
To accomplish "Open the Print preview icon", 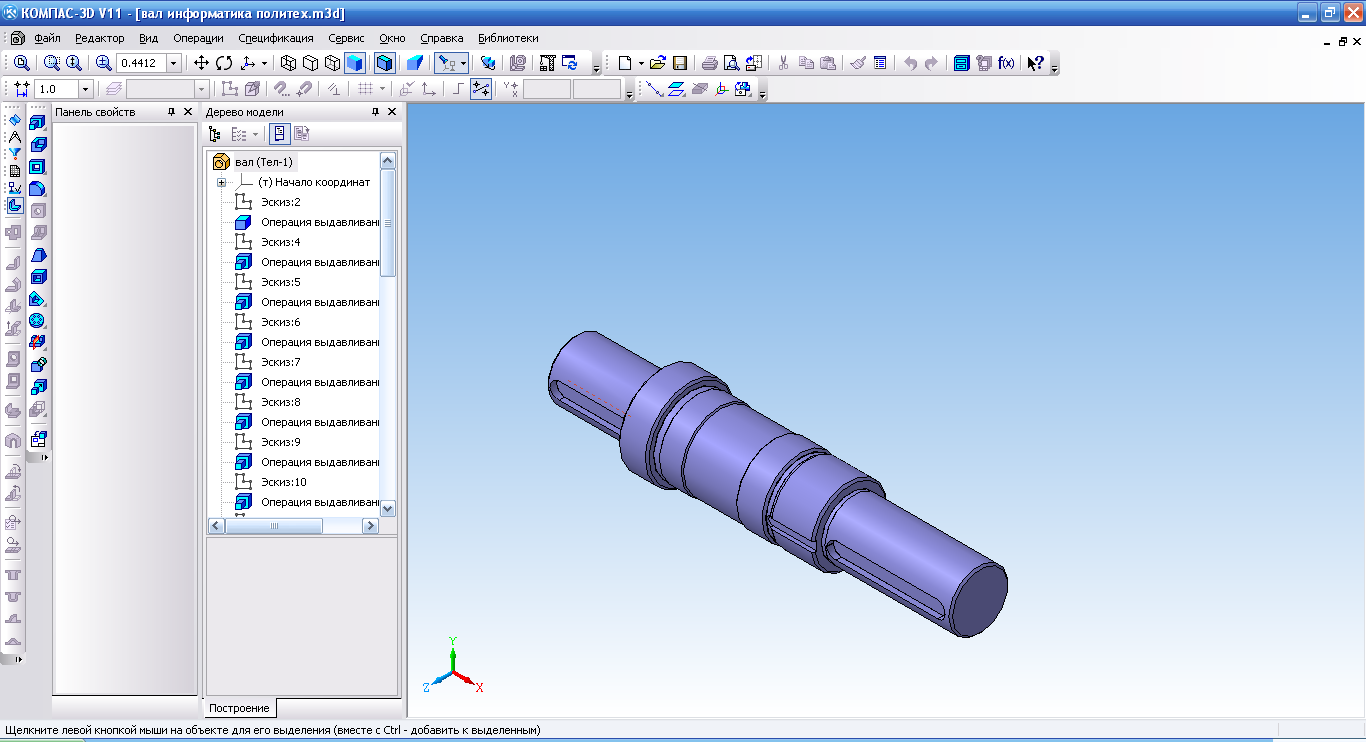I will click(x=731, y=63).
